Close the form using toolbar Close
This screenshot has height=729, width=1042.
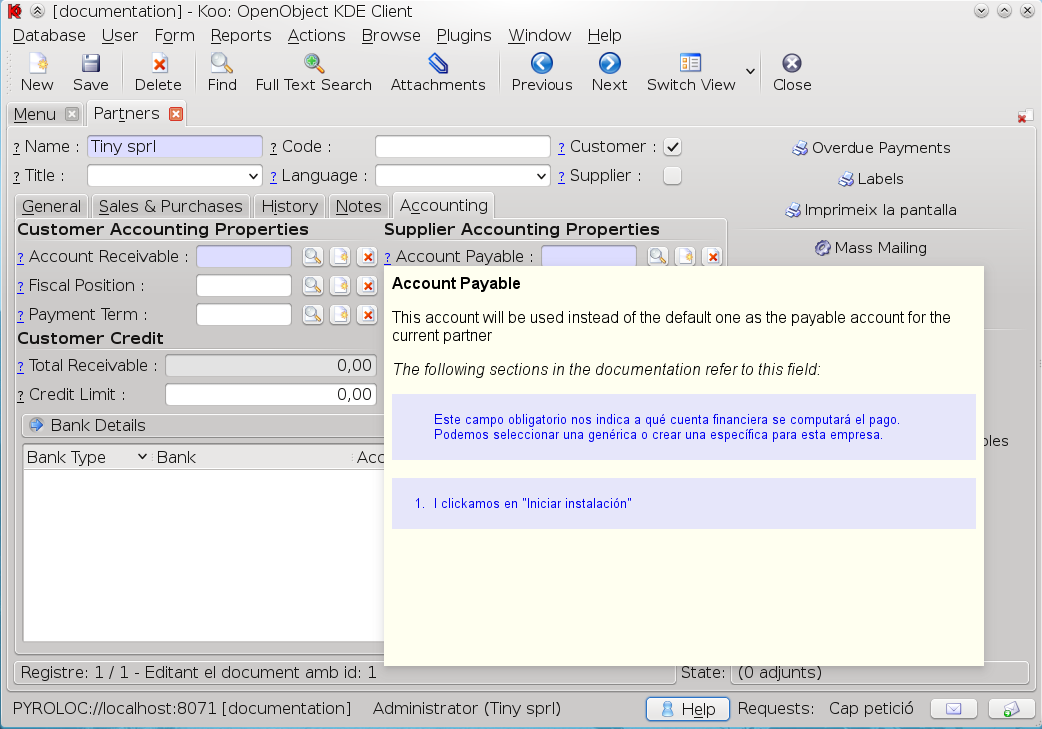[791, 72]
